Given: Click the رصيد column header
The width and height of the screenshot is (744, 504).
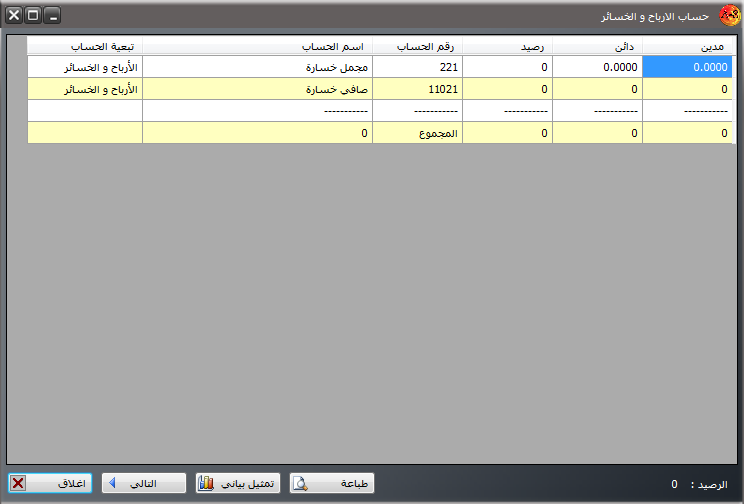Looking at the screenshot, I should [507, 46].
